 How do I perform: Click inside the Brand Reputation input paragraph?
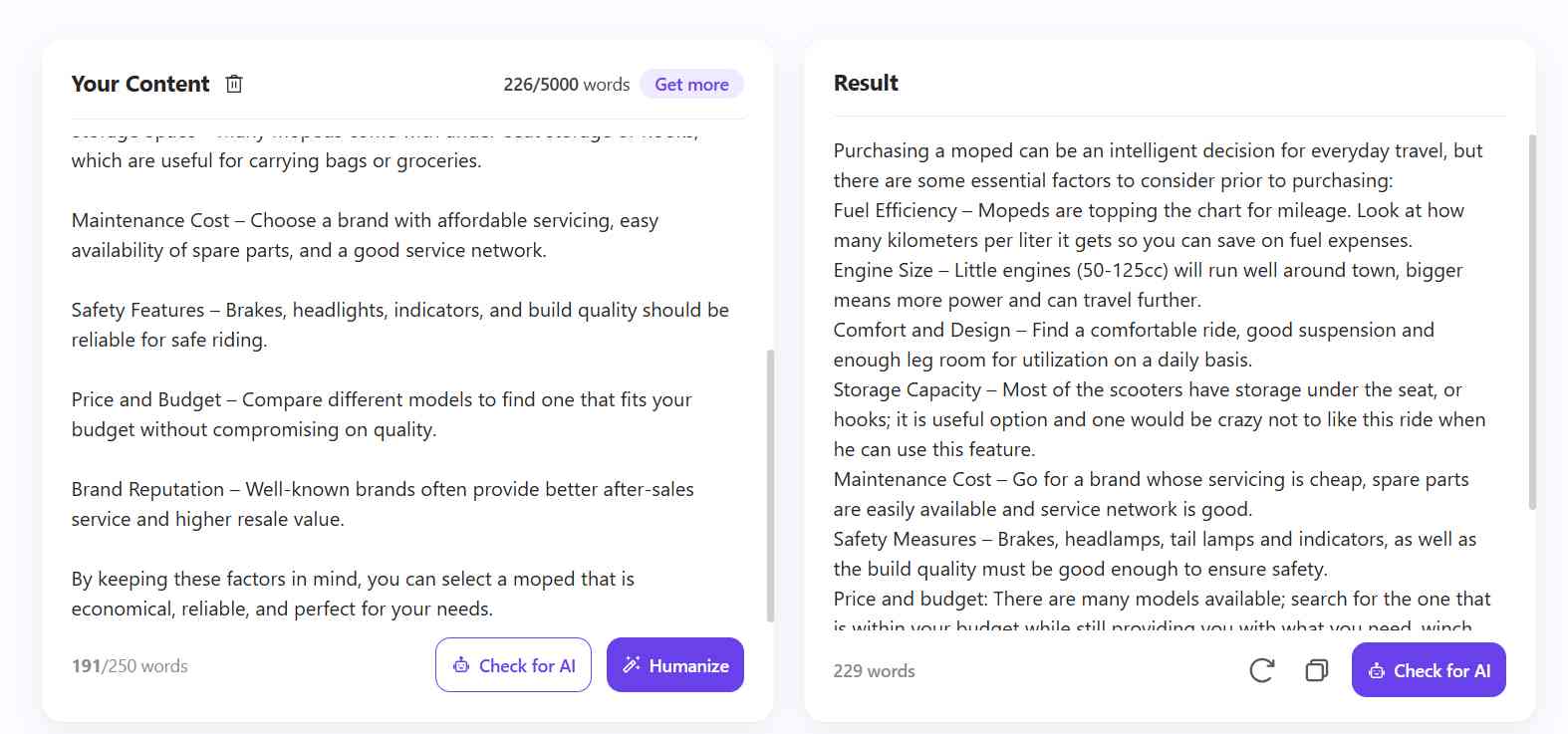tap(382, 504)
